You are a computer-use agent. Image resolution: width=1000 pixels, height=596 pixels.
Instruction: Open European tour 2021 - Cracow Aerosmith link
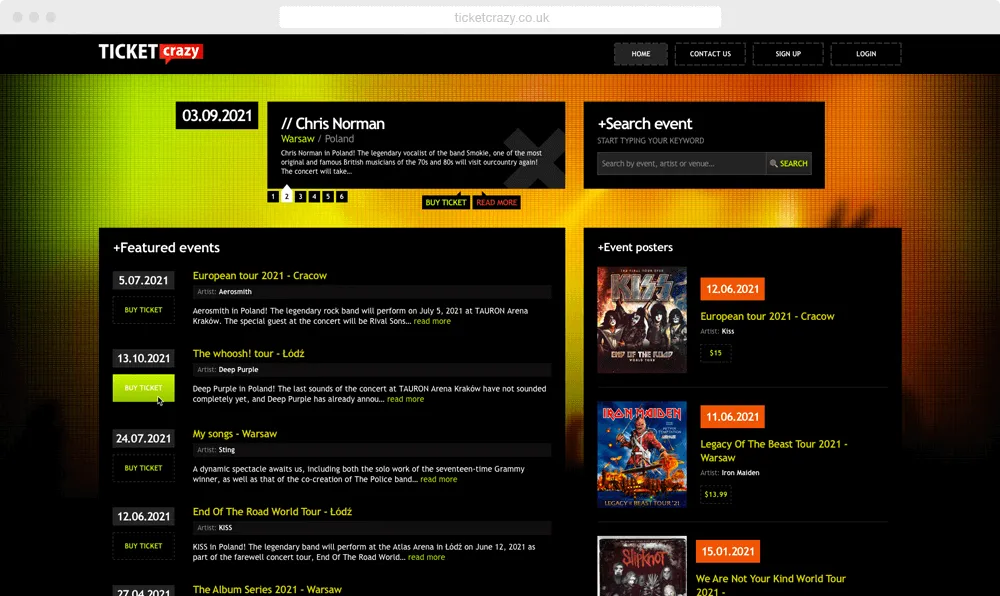260,276
